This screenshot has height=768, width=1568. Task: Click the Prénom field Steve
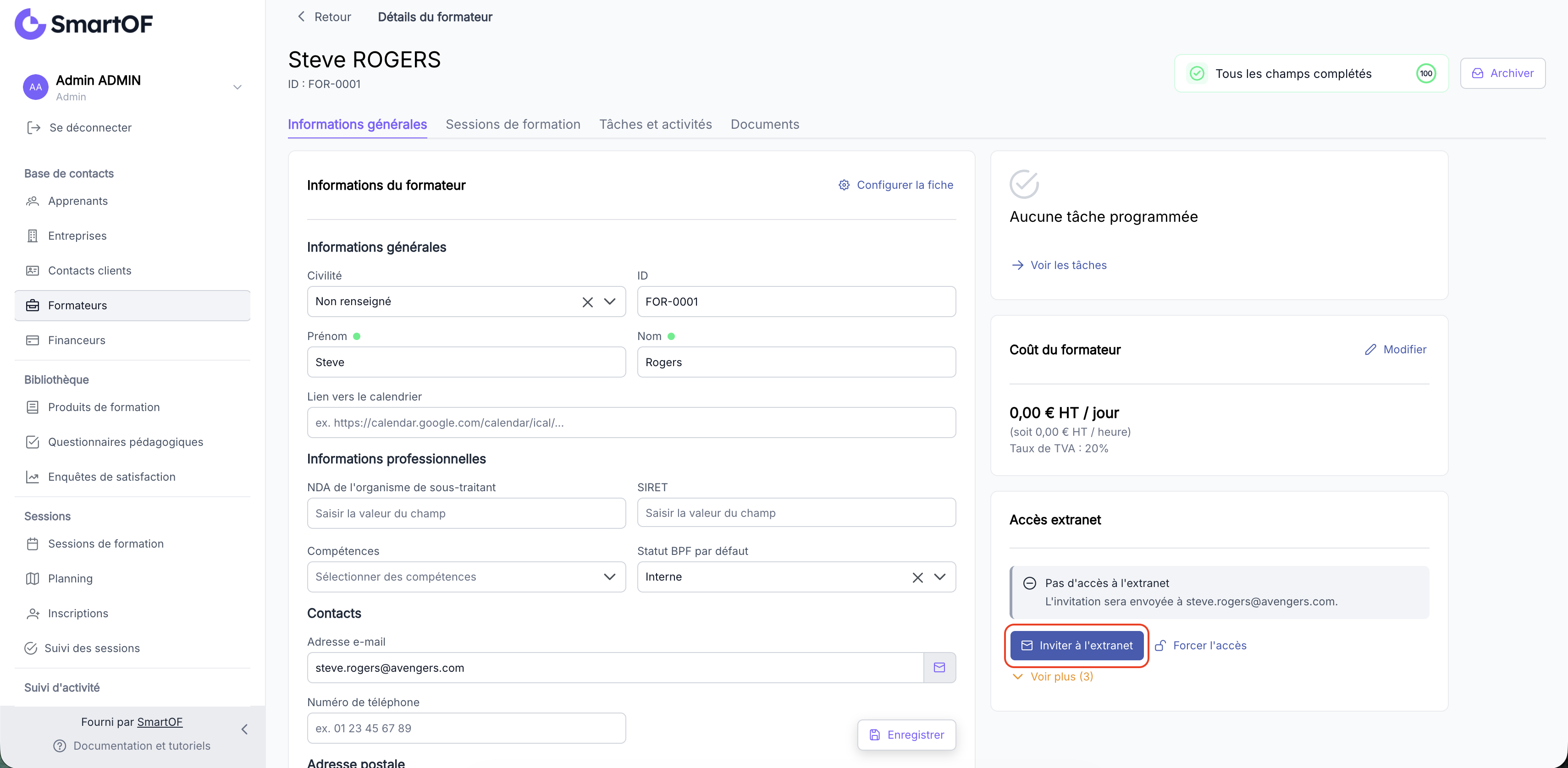click(466, 362)
